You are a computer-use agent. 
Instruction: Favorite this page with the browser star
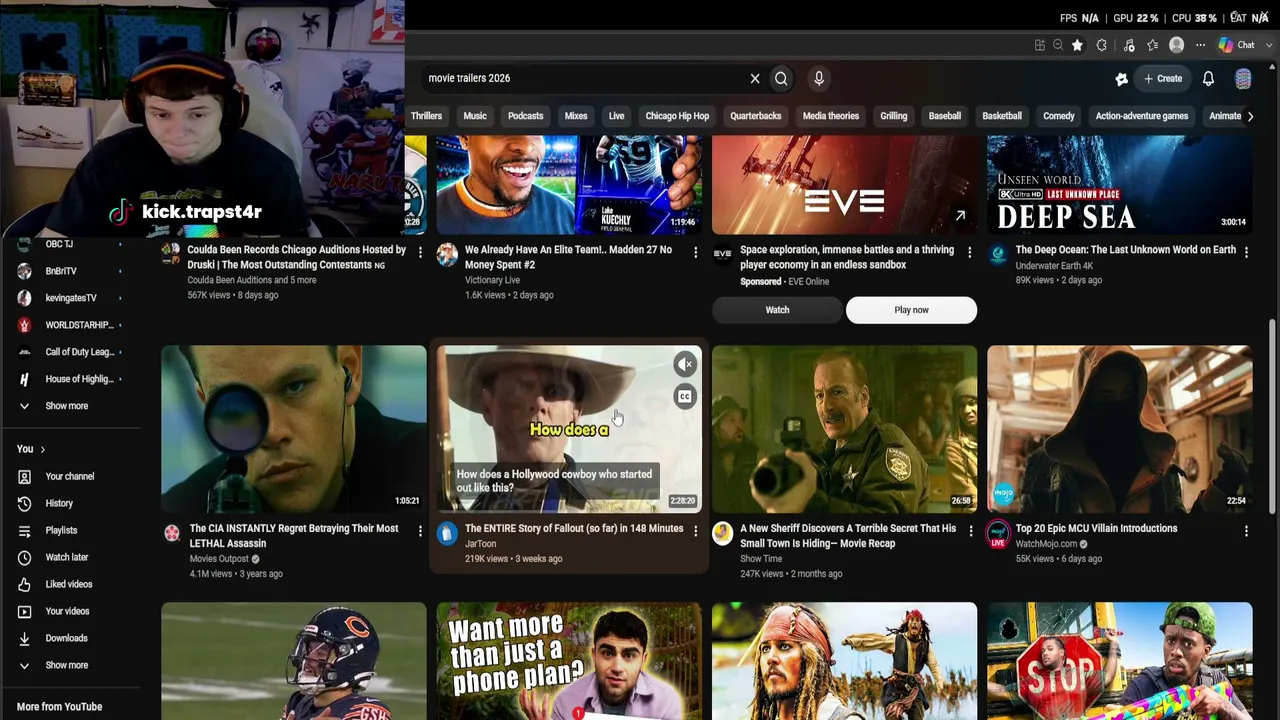[x=1077, y=45]
